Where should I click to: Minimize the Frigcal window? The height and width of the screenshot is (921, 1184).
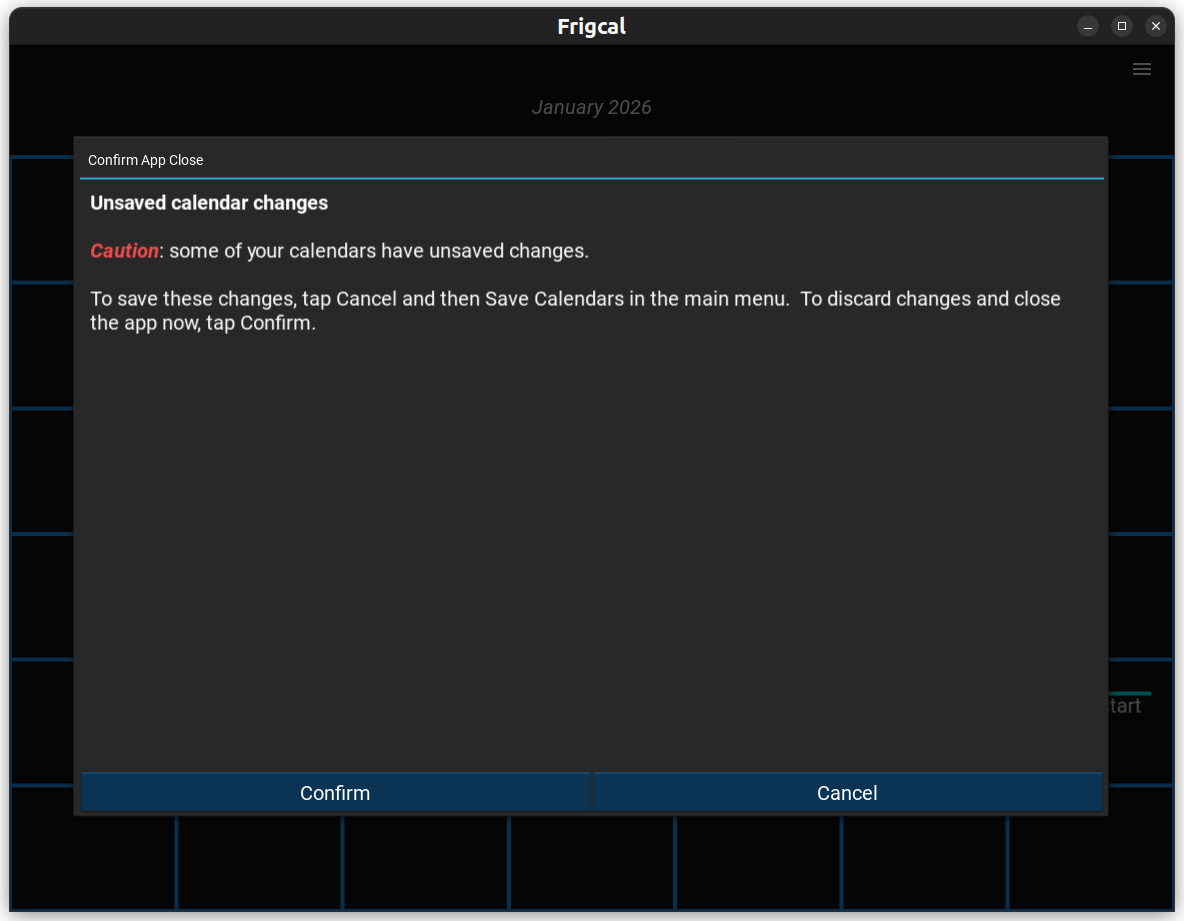tap(1088, 26)
